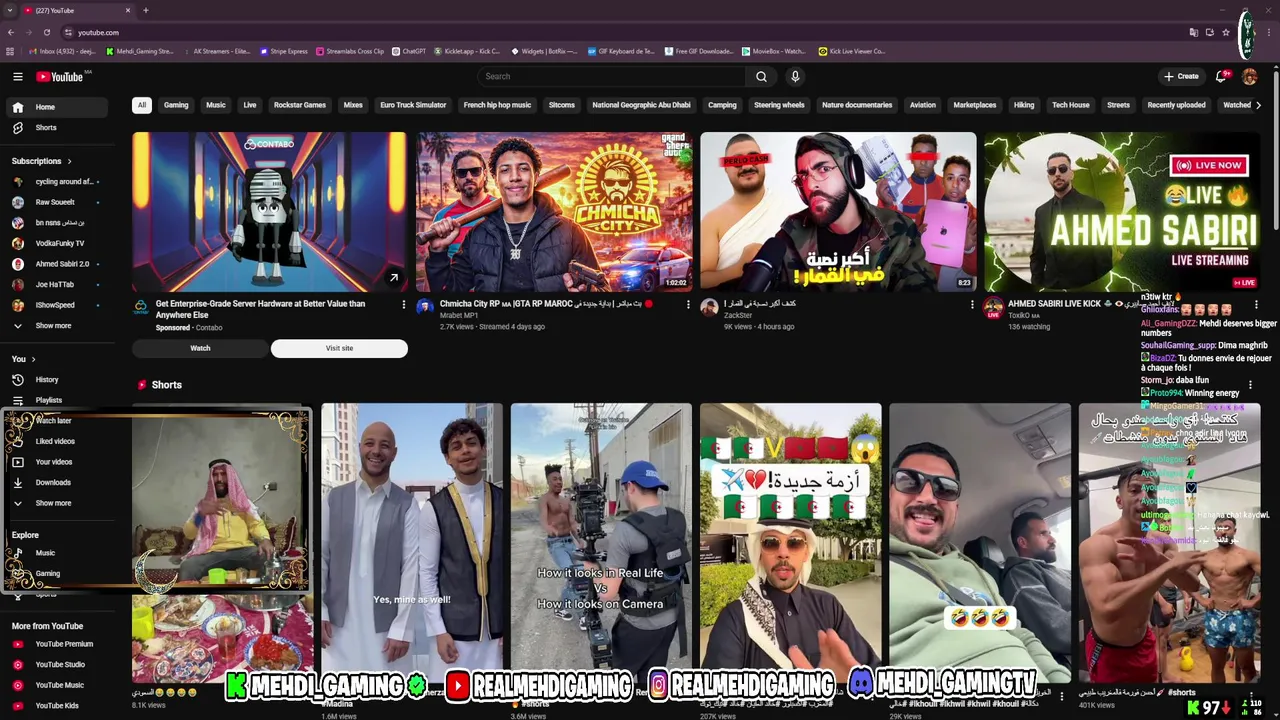This screenshot has width=1280, height=720.
Task: Start voice search with the microphone icon
Action: [795, 76]
